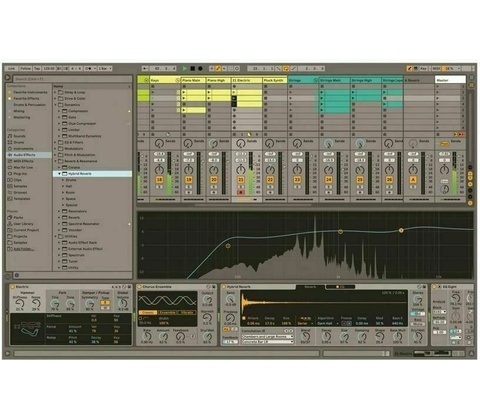480x420 pixels.
Task: Click the Piano Main track header
Action: coord(193,80)
